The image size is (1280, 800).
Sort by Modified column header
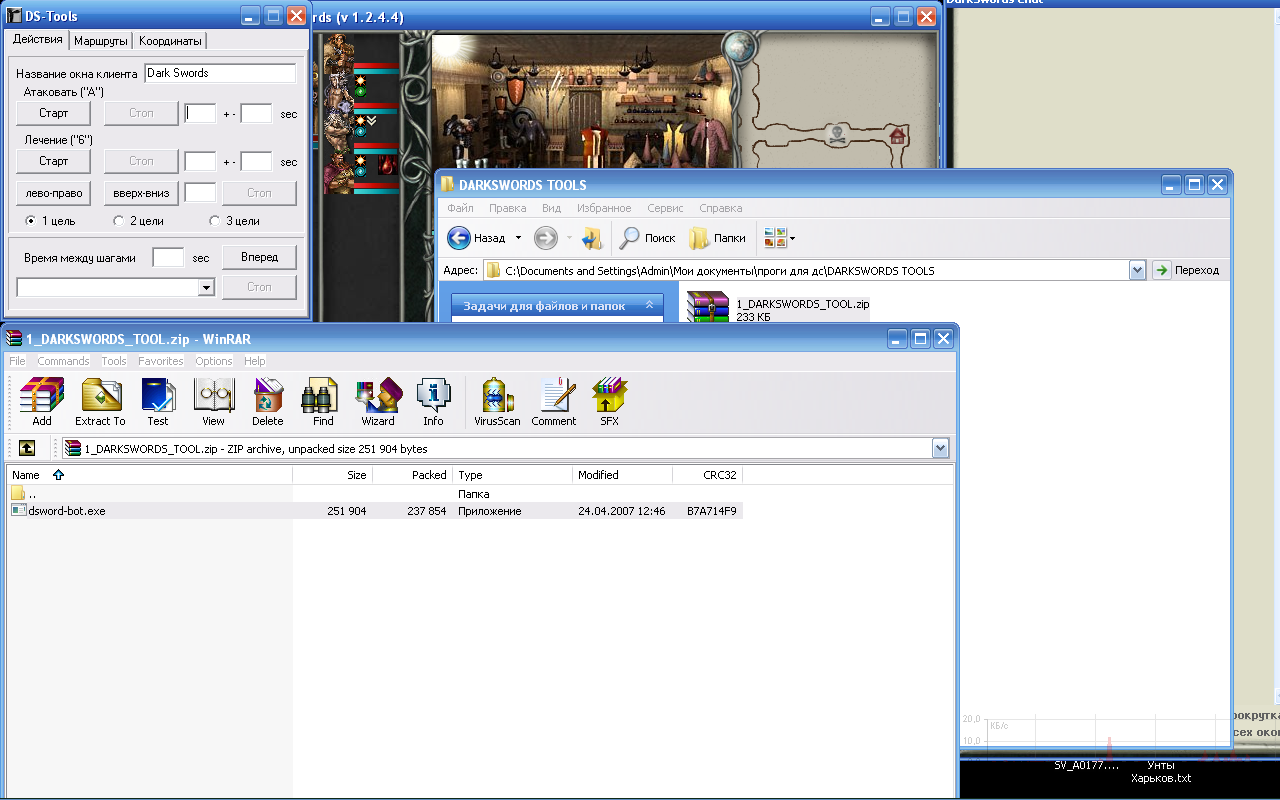click(x=622, y=475)
